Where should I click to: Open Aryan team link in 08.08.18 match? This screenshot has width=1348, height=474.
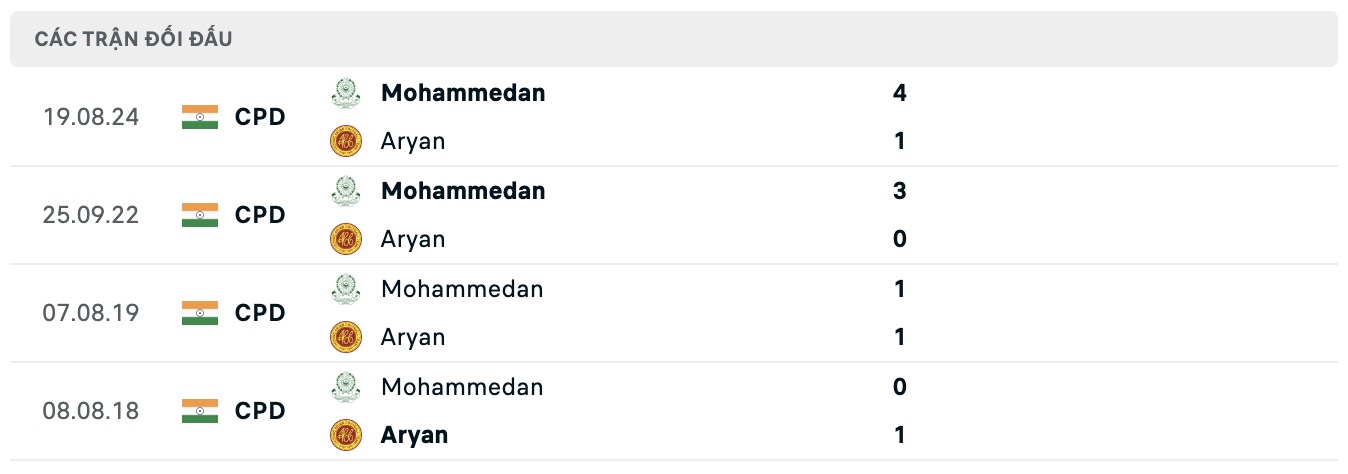pyautogui.click(x=414, y=435)
